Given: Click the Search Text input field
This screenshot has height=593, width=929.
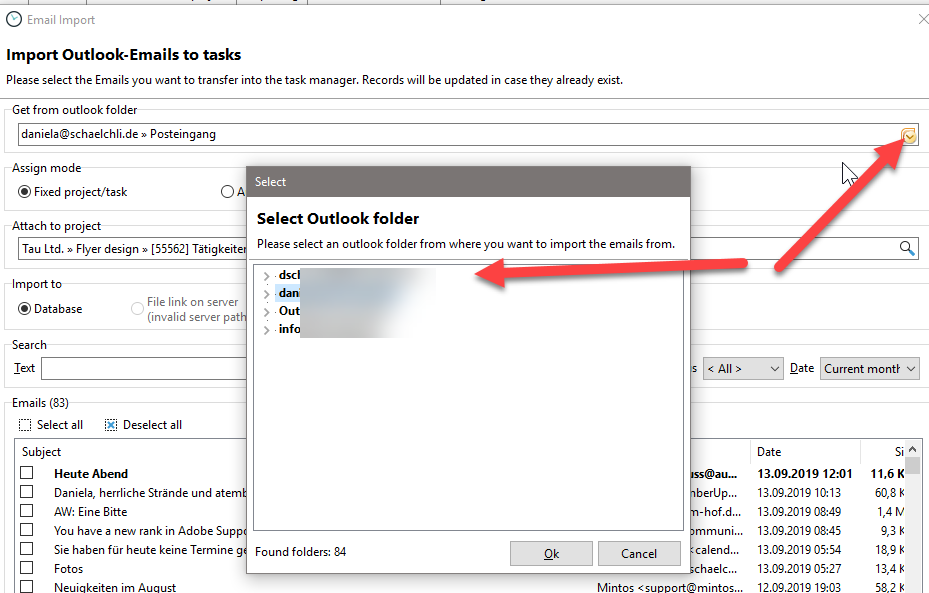Looking at the screenshot, I should [x=140, y=369].
